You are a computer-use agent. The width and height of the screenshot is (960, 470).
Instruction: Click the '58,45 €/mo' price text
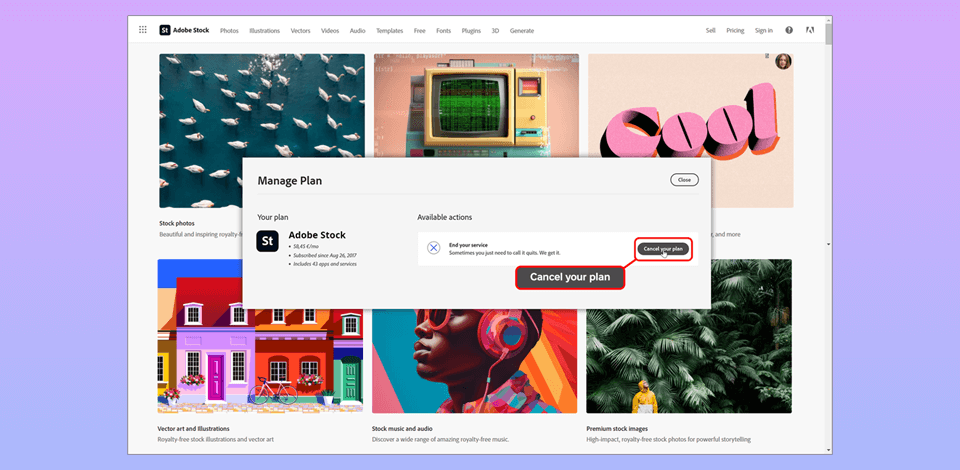click(x=307, y=247)
